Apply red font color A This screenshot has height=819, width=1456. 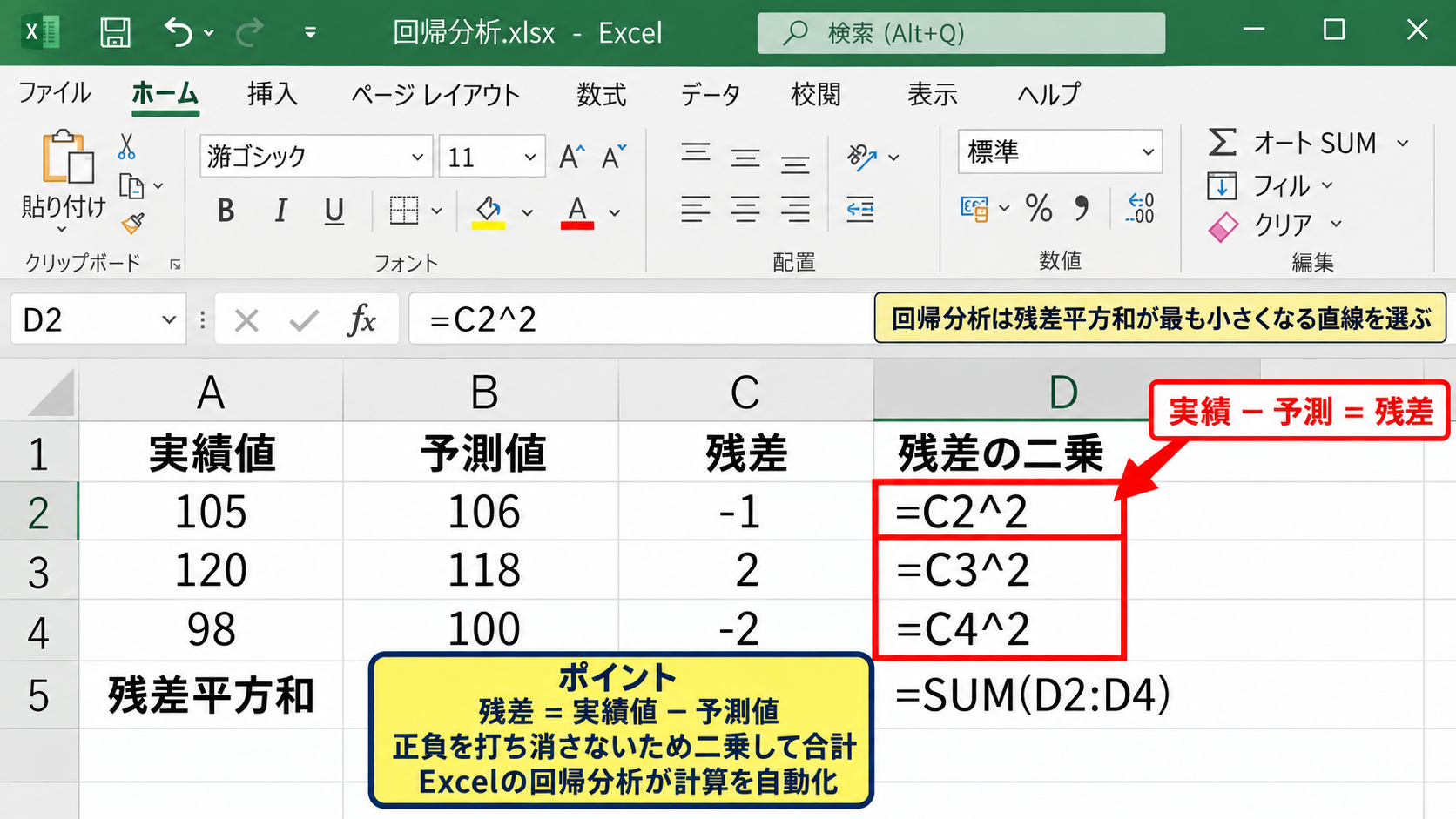(x=577, y=211)
